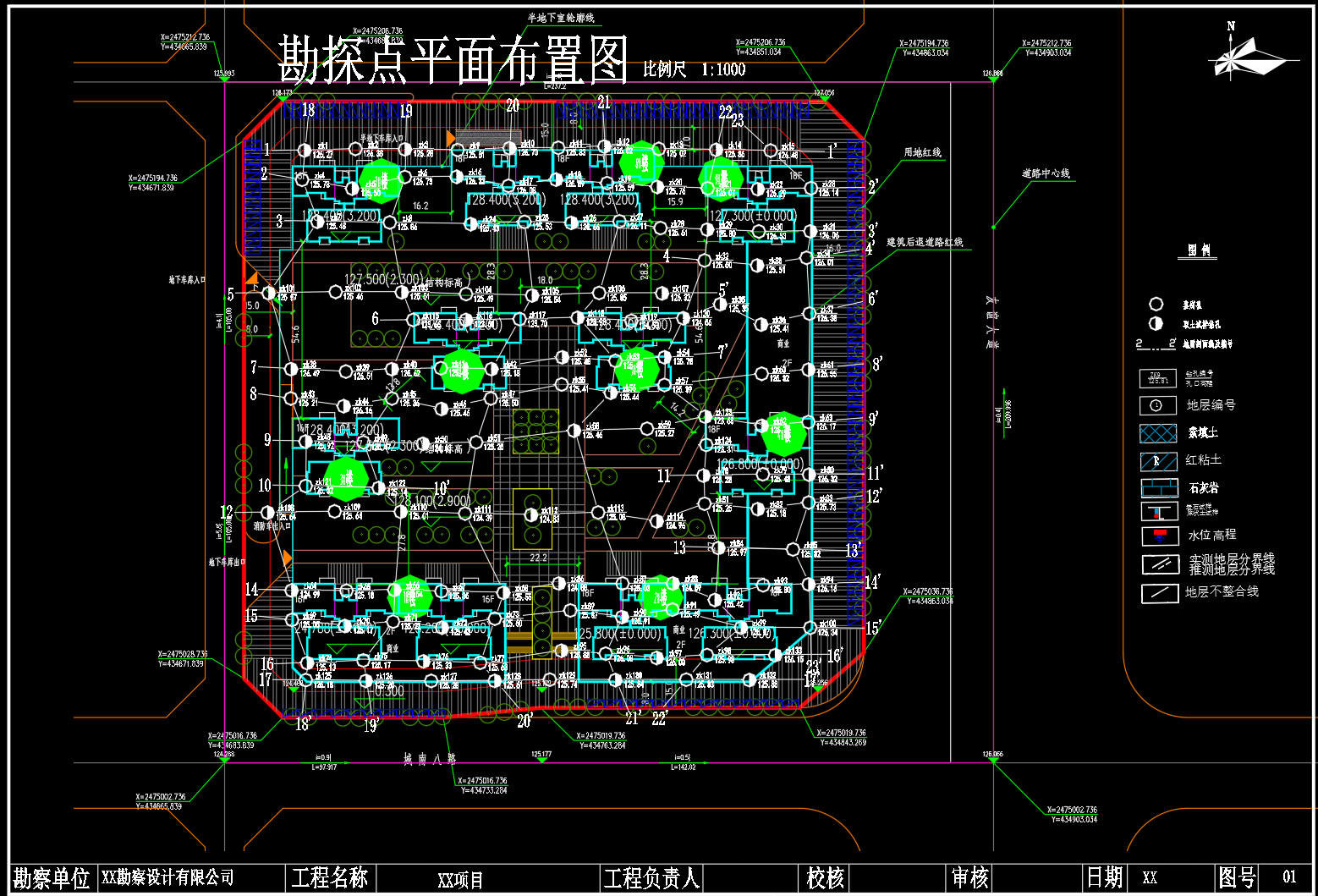Click the 勘察单位 title block cell
Screen dimensions: 1318x896
tap(52, 878)
